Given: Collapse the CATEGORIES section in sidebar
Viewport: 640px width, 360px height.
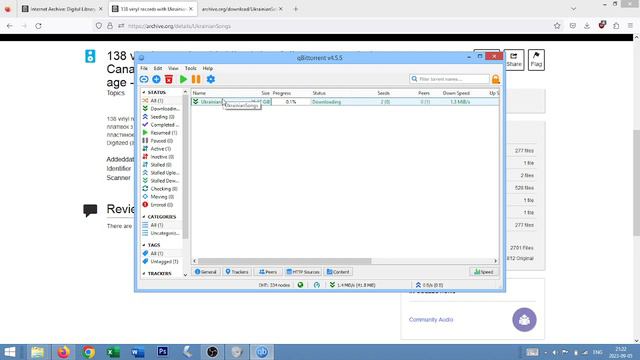Looking at the screenshot, I should [144, 217].
